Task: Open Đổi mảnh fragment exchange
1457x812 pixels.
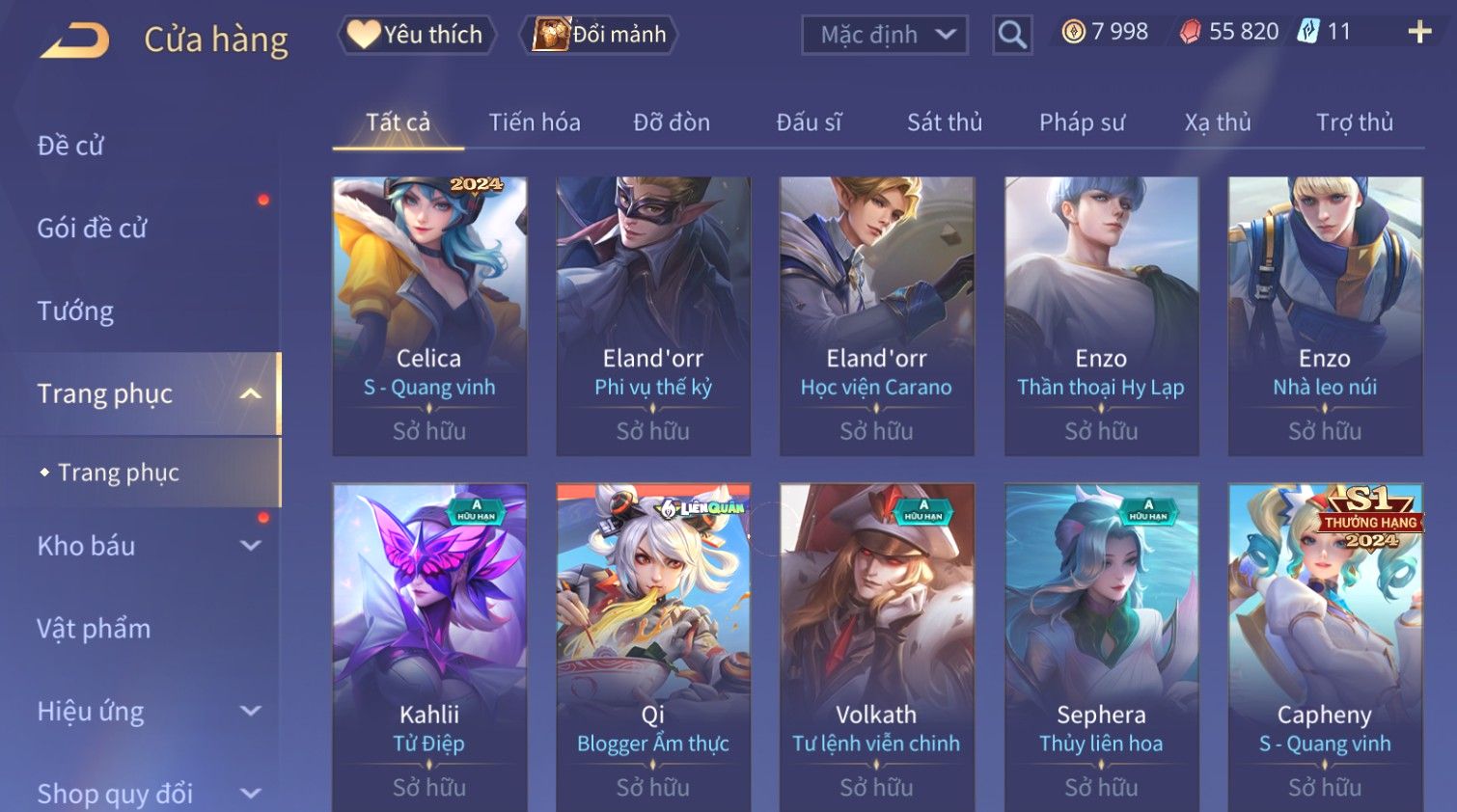Action: tap(600, 35)
